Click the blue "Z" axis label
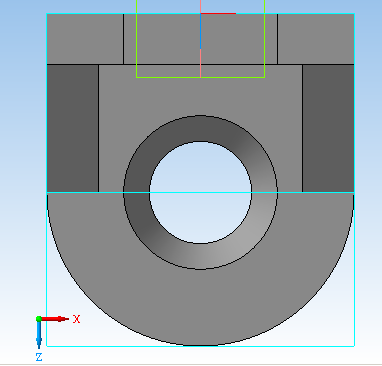Viewport: 382px width, 366px height. click(x=39, y=357)
